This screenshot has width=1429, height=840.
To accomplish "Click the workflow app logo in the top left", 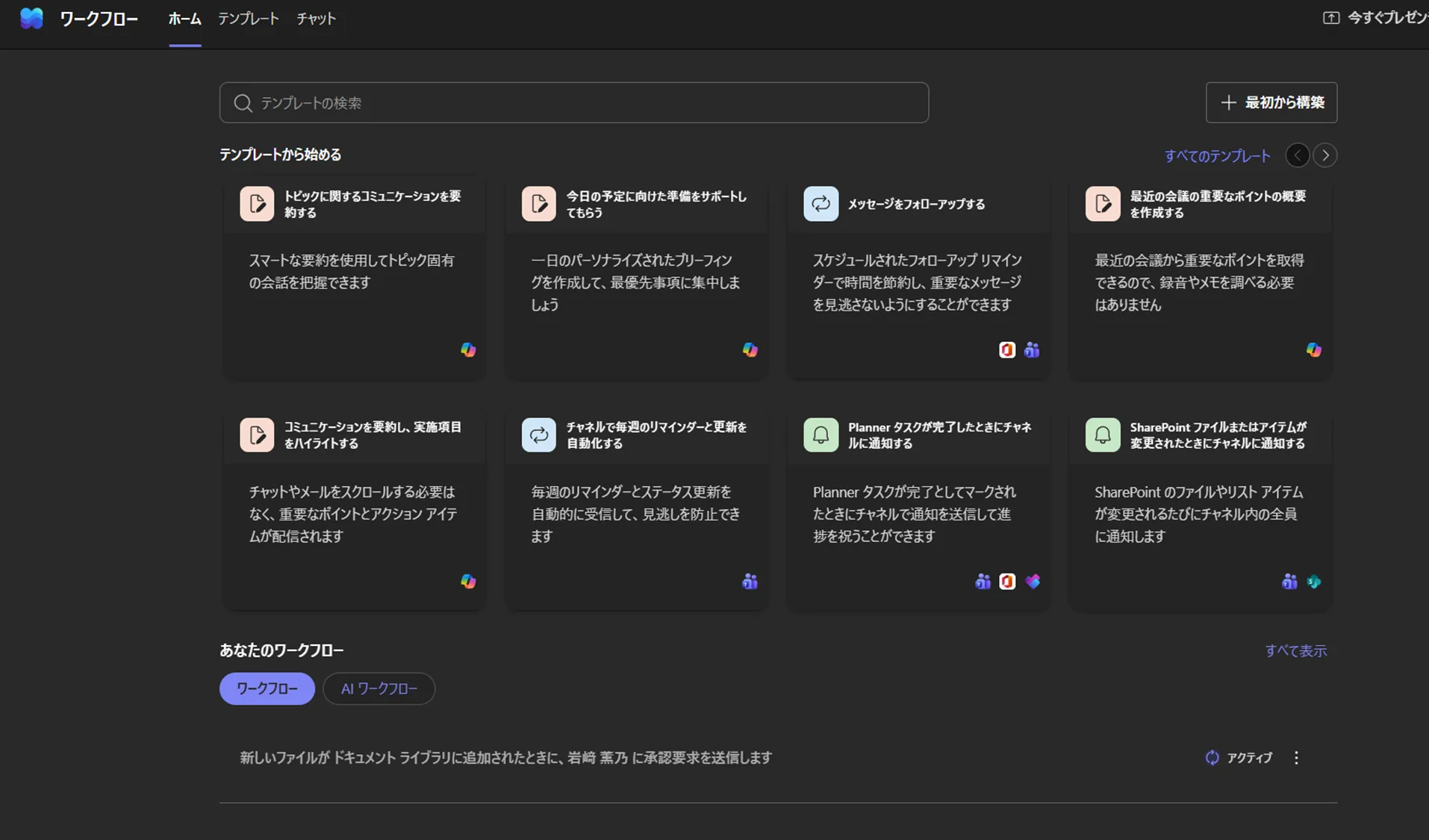I will click(x=31, y=17).
